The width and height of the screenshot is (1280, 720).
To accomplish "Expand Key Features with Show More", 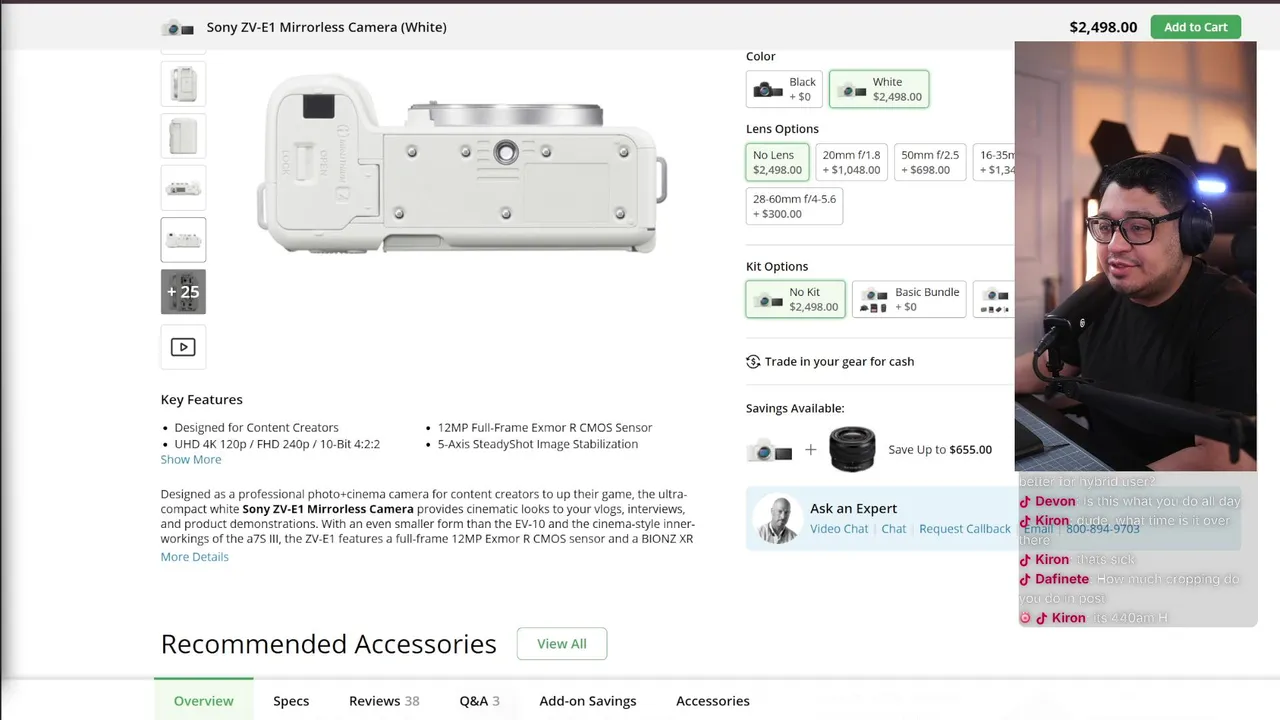I will coord(191,460).
